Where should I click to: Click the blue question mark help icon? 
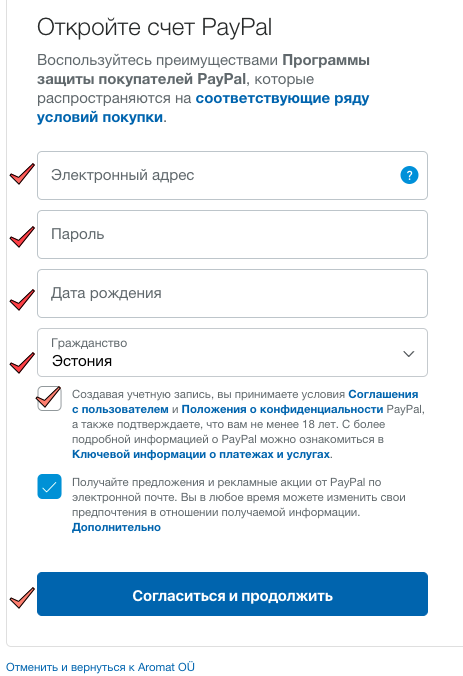tap(409, 175)
